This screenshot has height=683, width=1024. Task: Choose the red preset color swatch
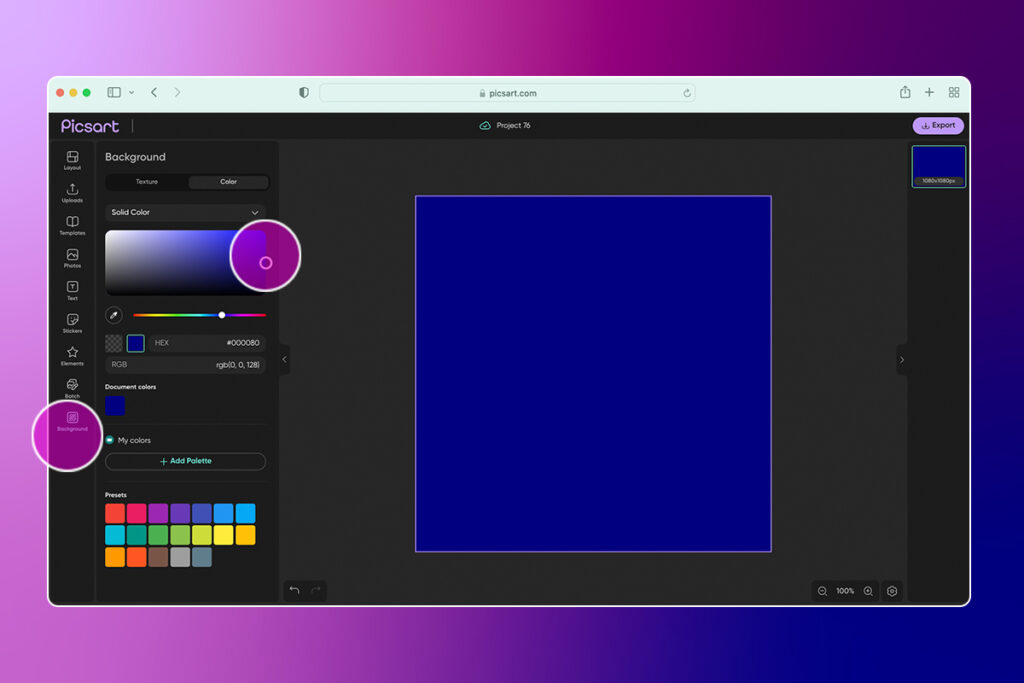(x=115, y=513)
